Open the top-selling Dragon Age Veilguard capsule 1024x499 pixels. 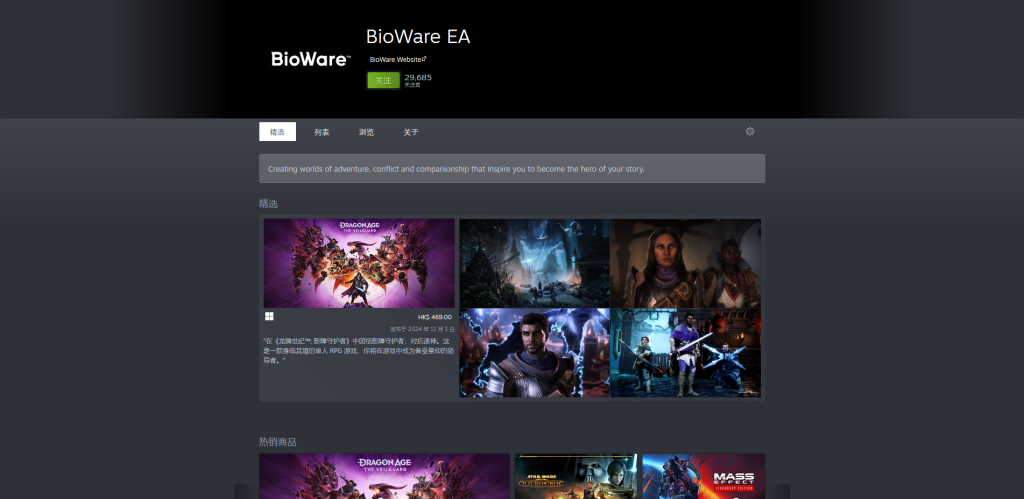pyautogui.click(x=384, y=477)
